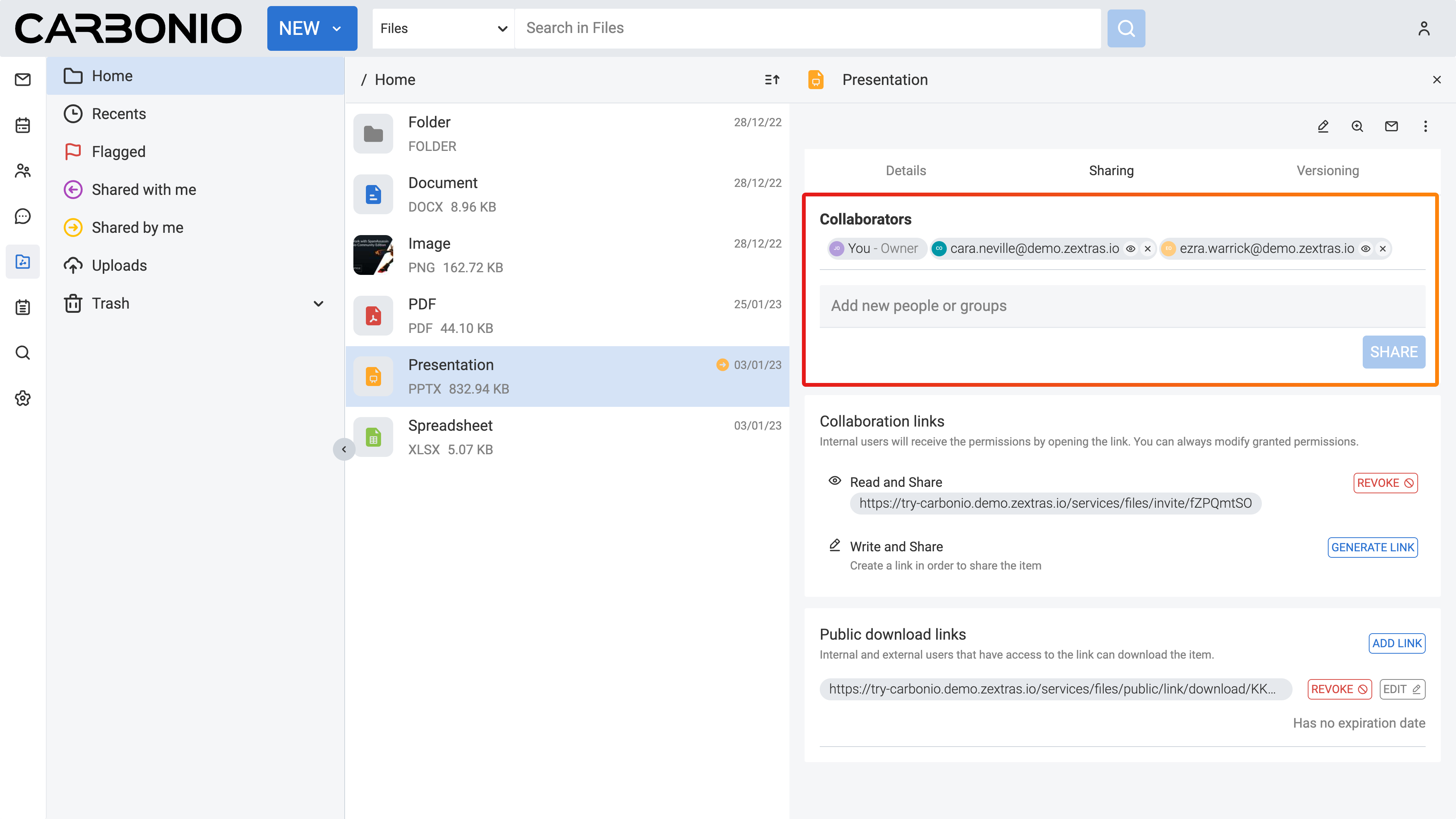Switch to the Versioning tab
The height and width of the screenshot is (819, 1456).
click(x=1327, y=171)
